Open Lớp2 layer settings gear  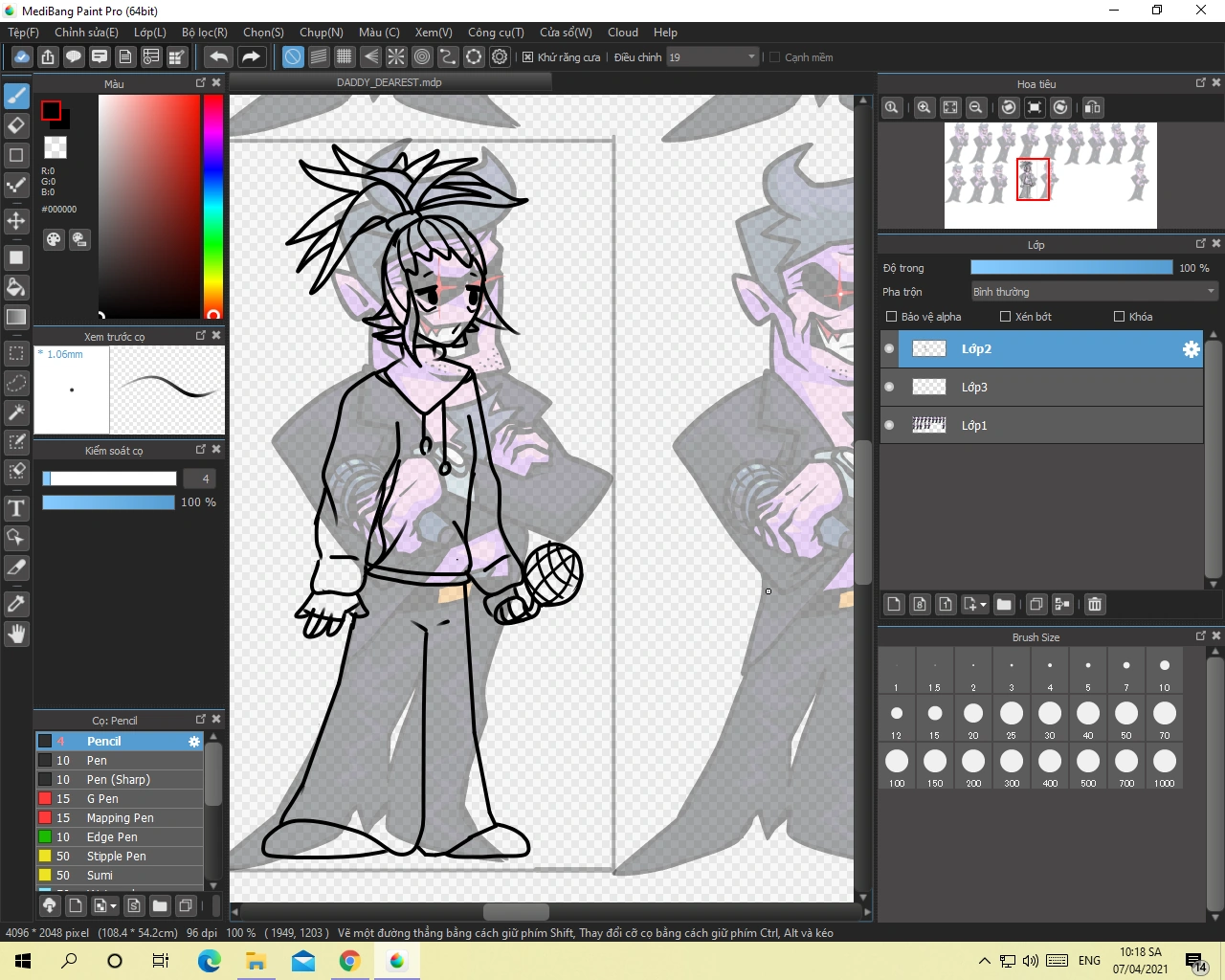tap(1191, 349)
